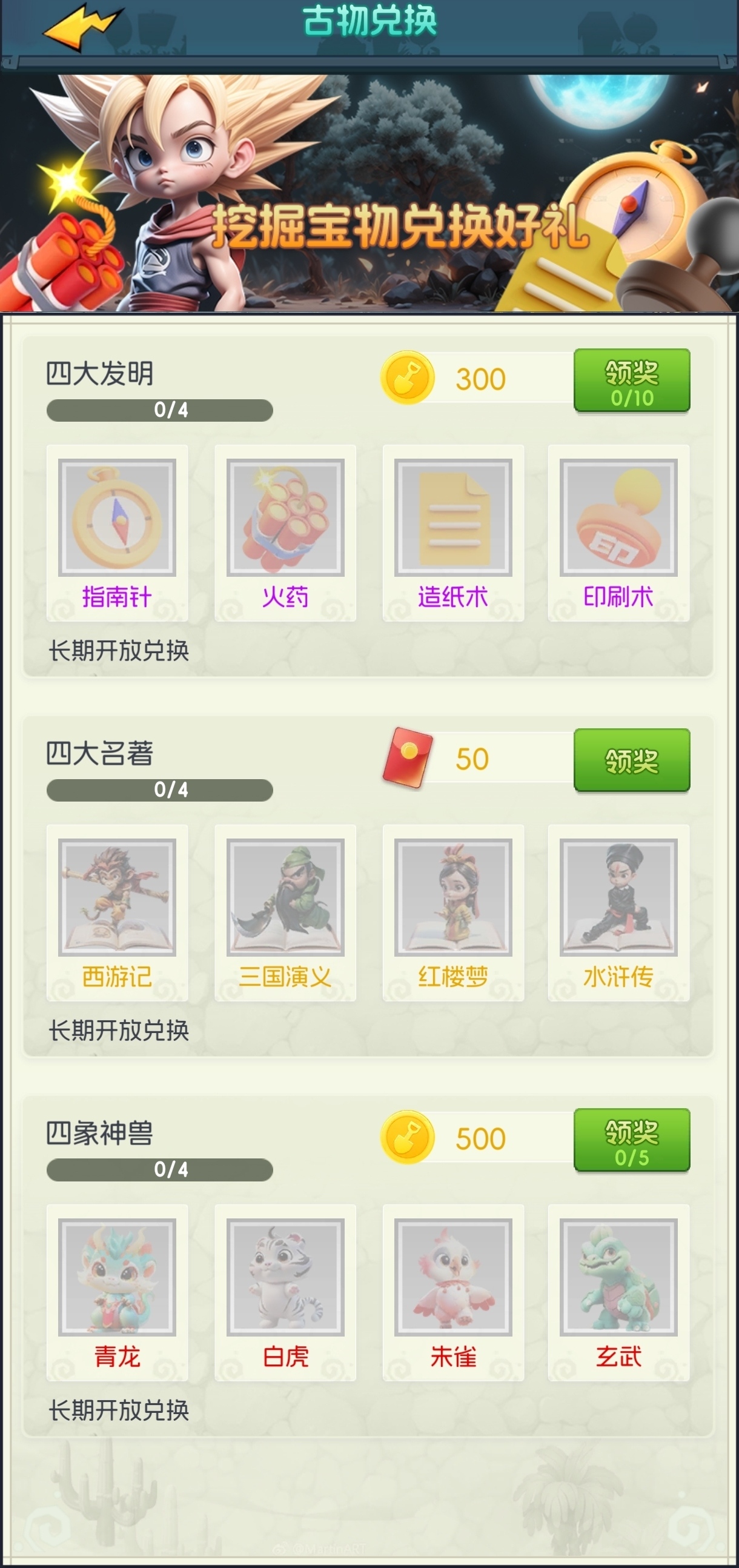Tap the yellow lightning back arrow
This screenshot has width=739, height=1568.
(84, 27)
